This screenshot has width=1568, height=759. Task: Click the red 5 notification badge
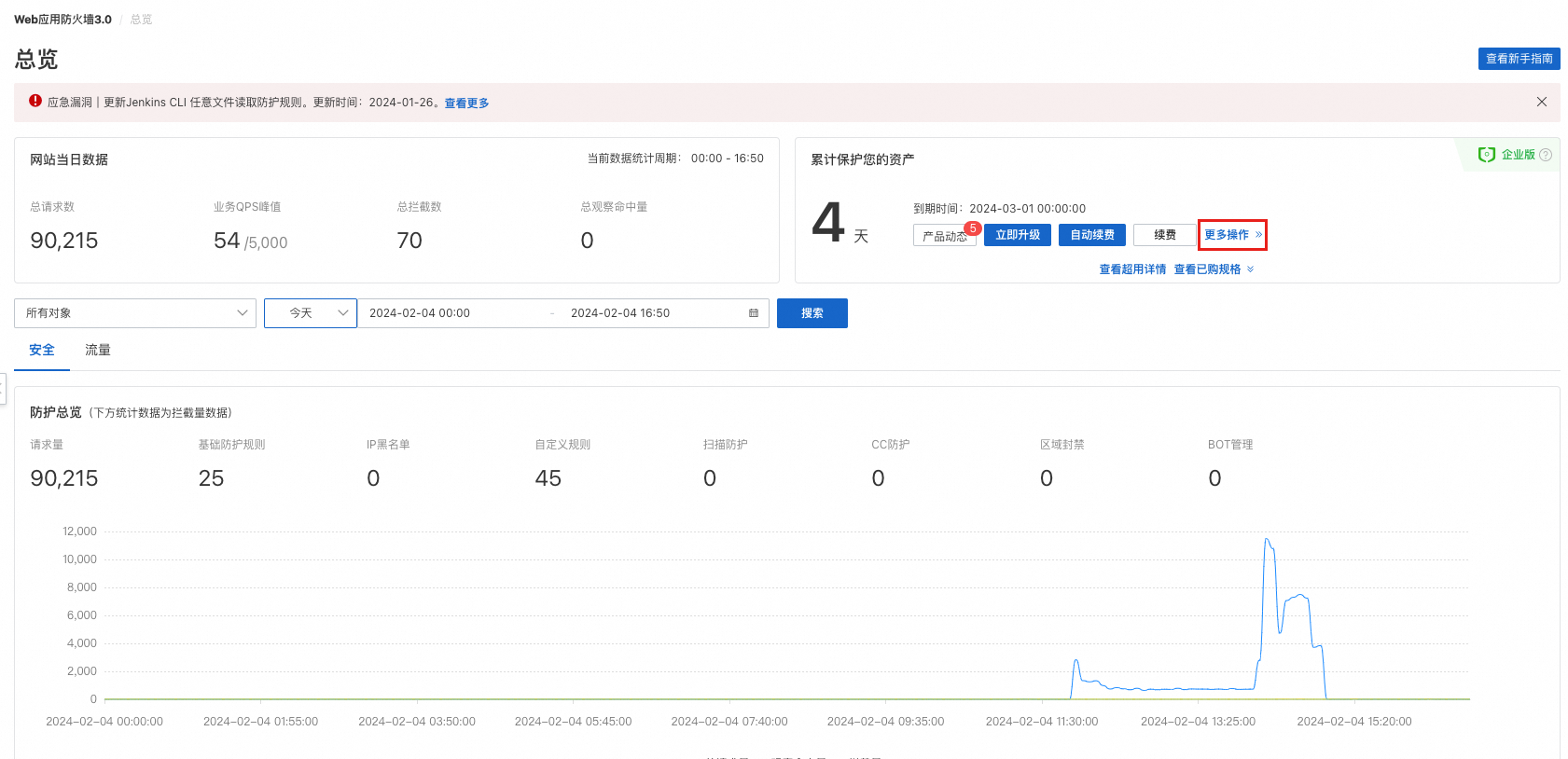973,228
